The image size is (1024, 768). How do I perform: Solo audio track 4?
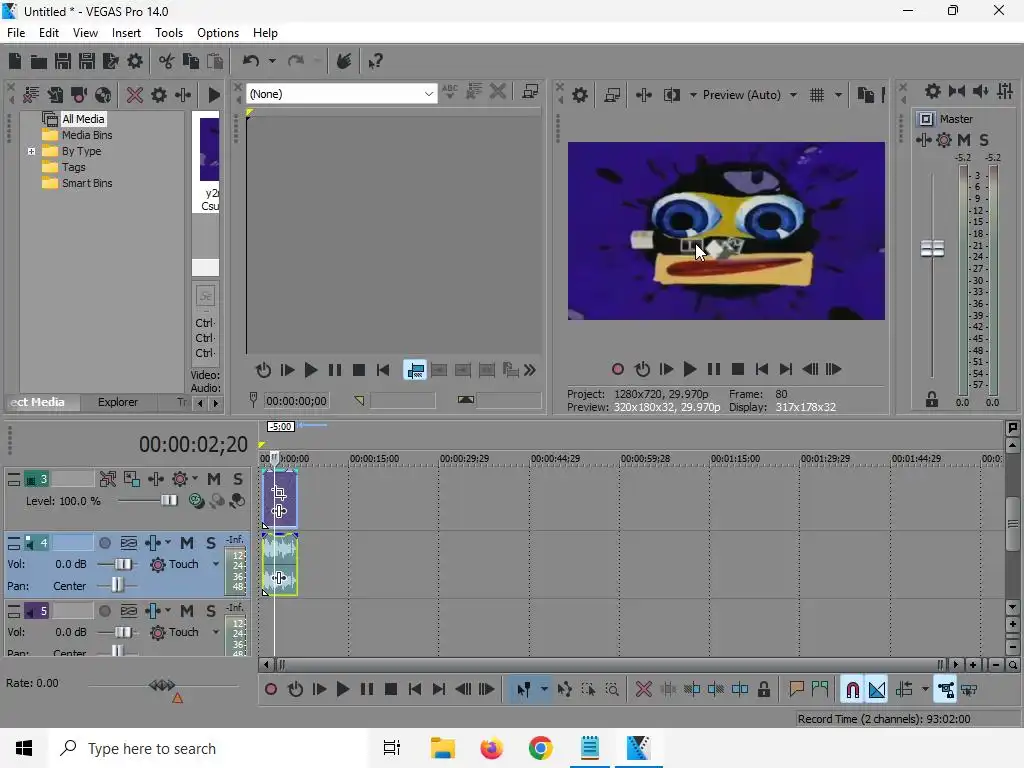pyautogui.click(x=210, y=543)
